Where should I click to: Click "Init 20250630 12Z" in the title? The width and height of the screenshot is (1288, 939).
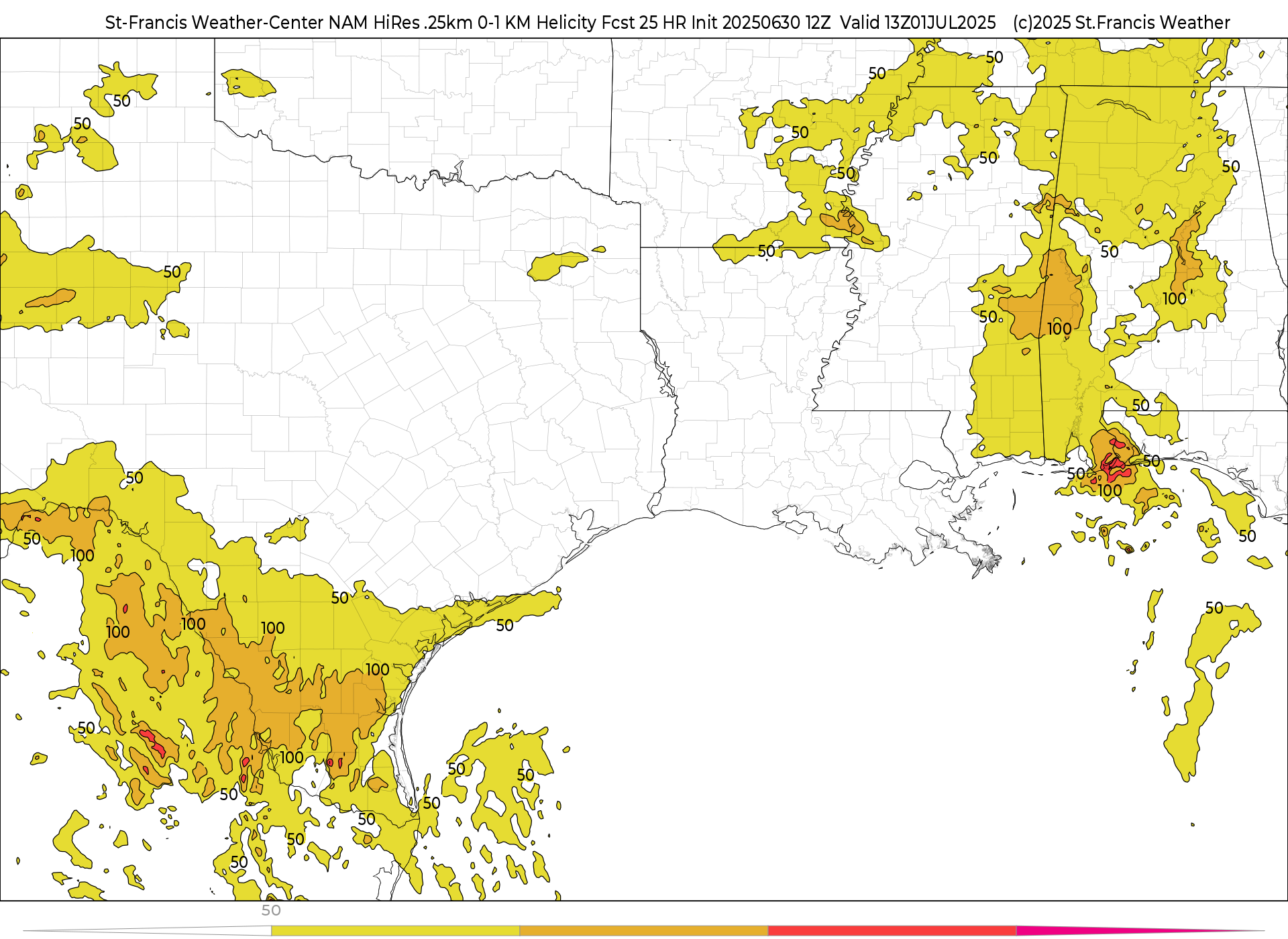coord(761,23)
